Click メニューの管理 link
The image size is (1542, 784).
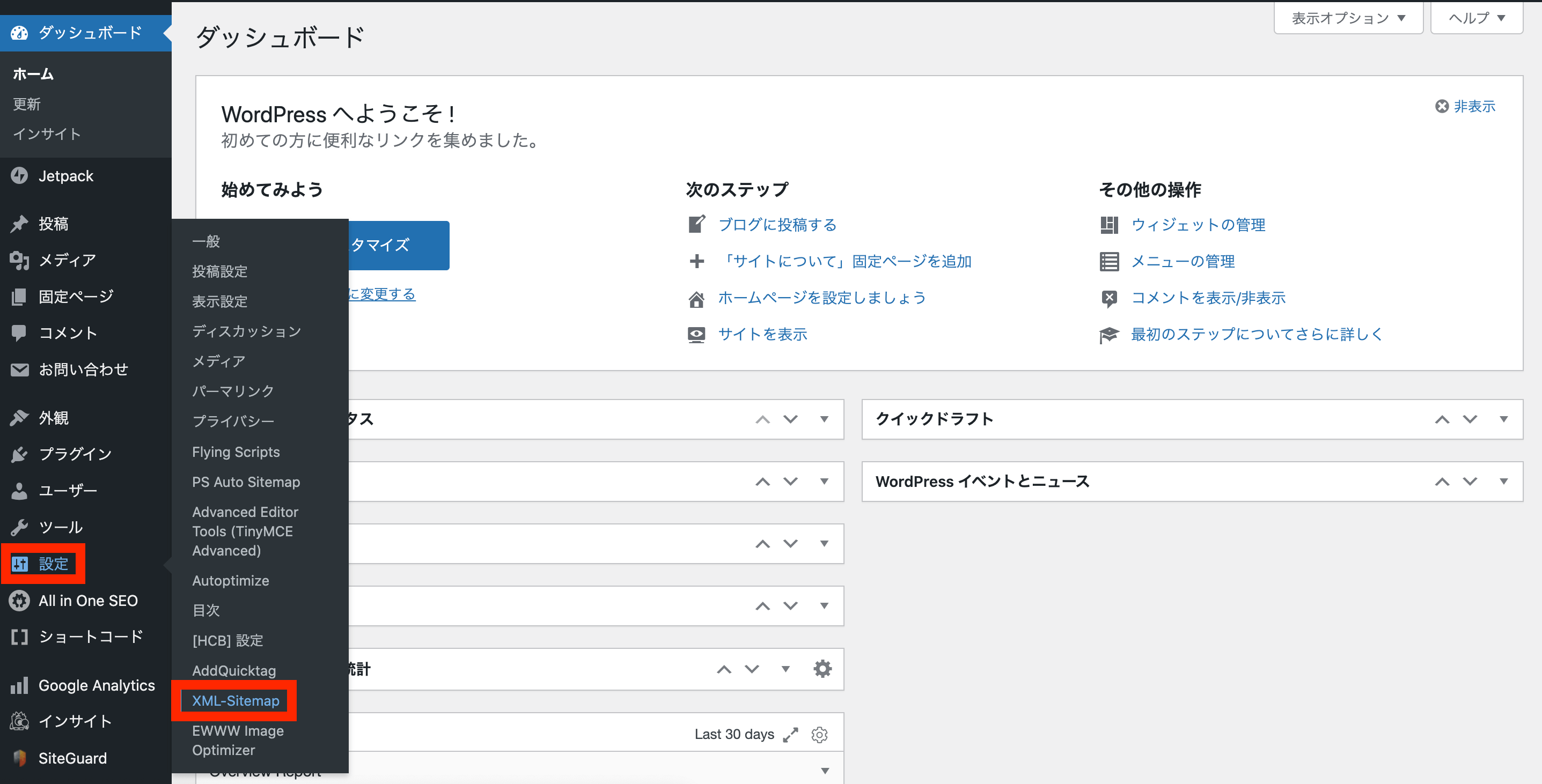tap(1183, 261)
